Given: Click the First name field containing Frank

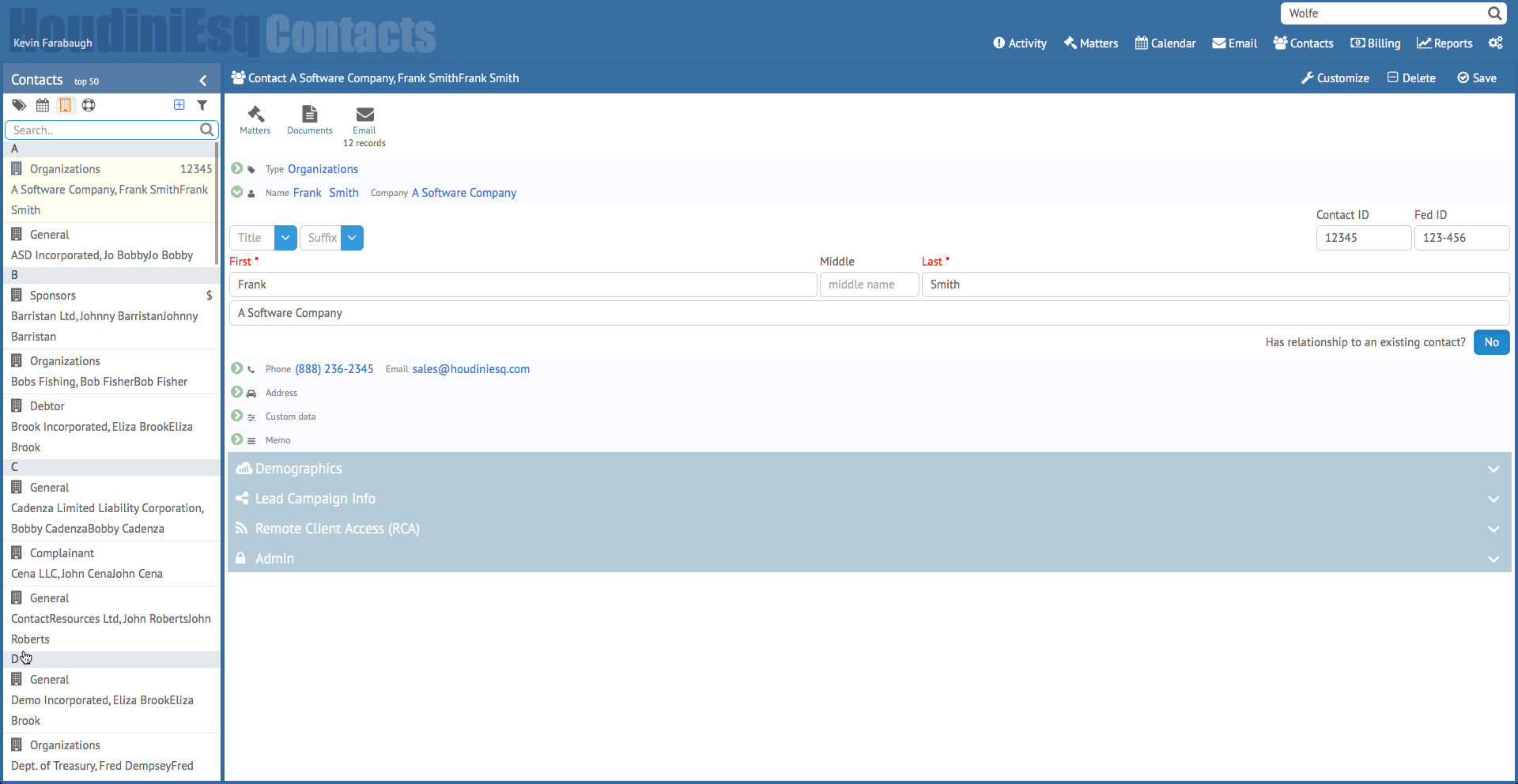Looking at the screenshot, I should pos(523,285).
